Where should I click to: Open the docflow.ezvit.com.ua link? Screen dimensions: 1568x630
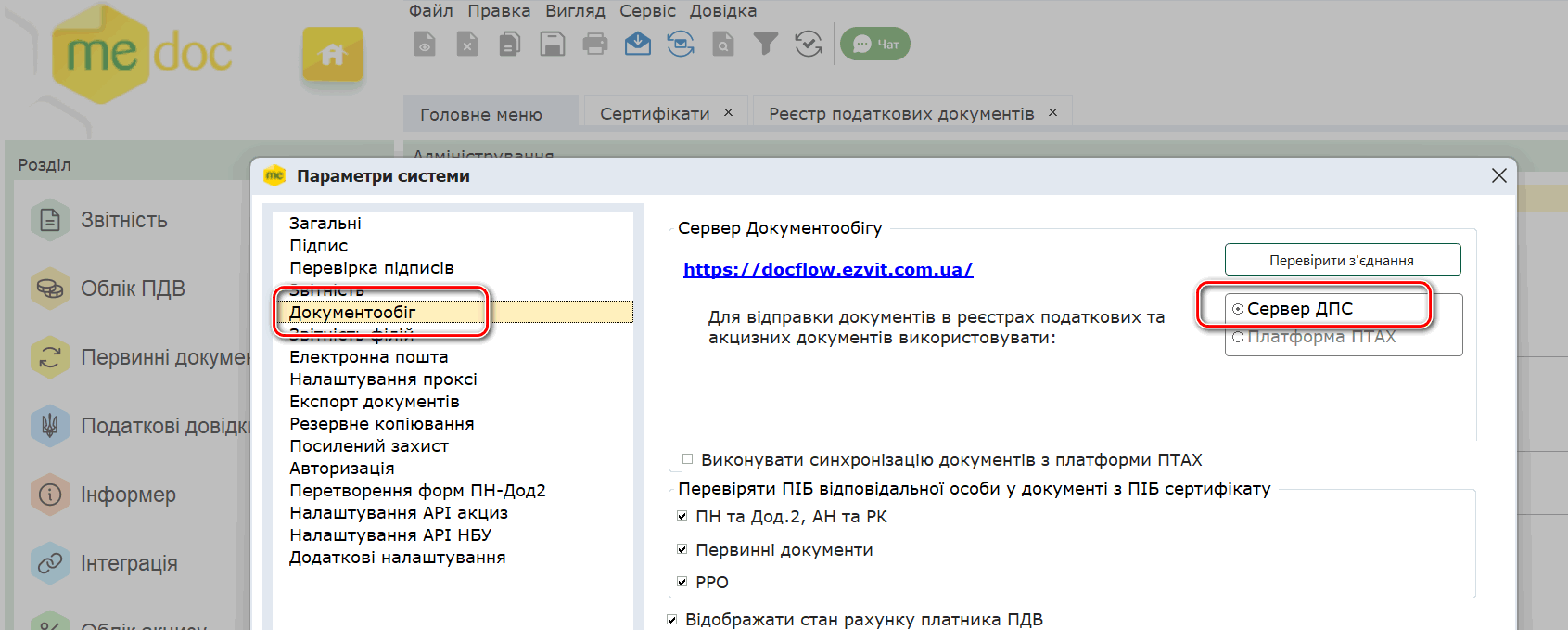828,269
